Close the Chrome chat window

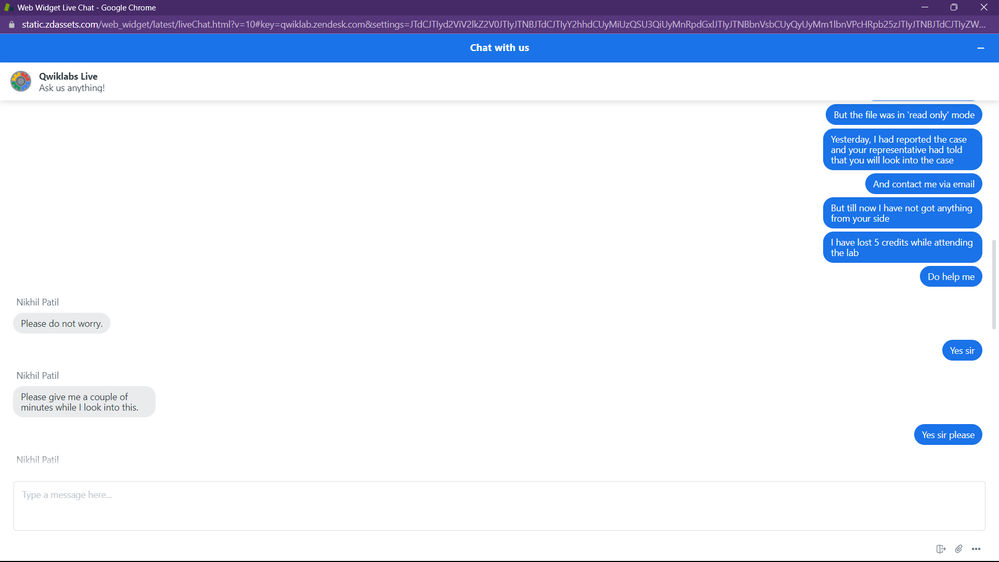pyautogui.click(x=984, y=8)
